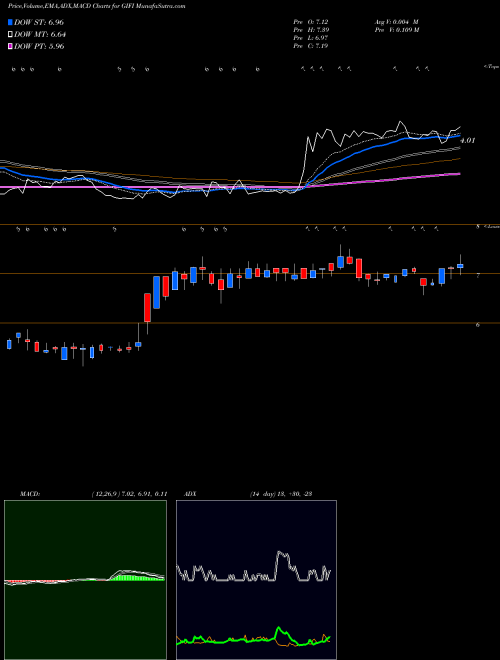The image size is (500, 660).
Task: Click the 'Pre O: 7.12' value
Action: 311,22
